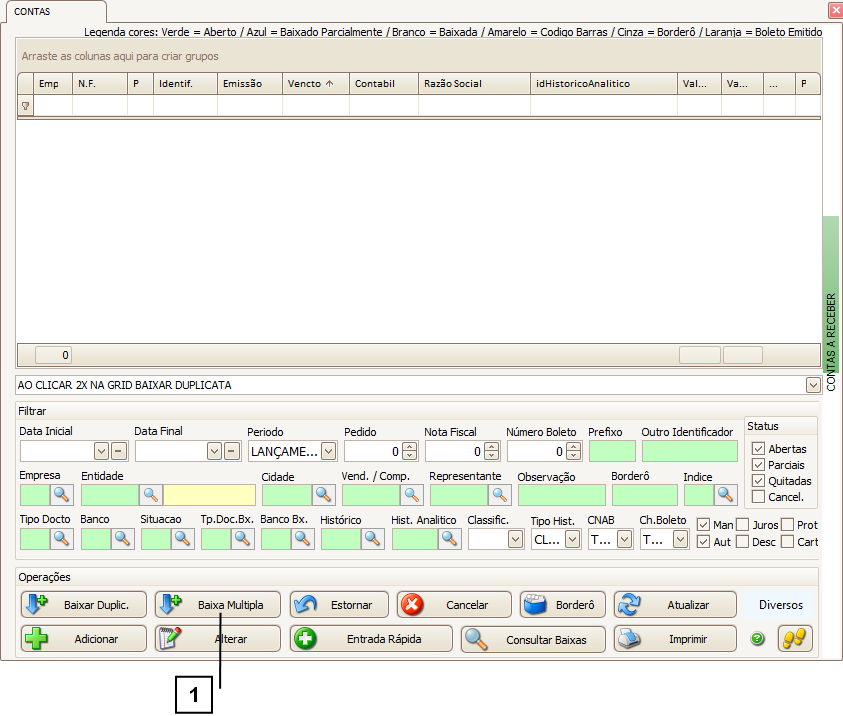Select the CONTAS tab
843x716 pixels.
pyautogui.click(x=32, y=11)
